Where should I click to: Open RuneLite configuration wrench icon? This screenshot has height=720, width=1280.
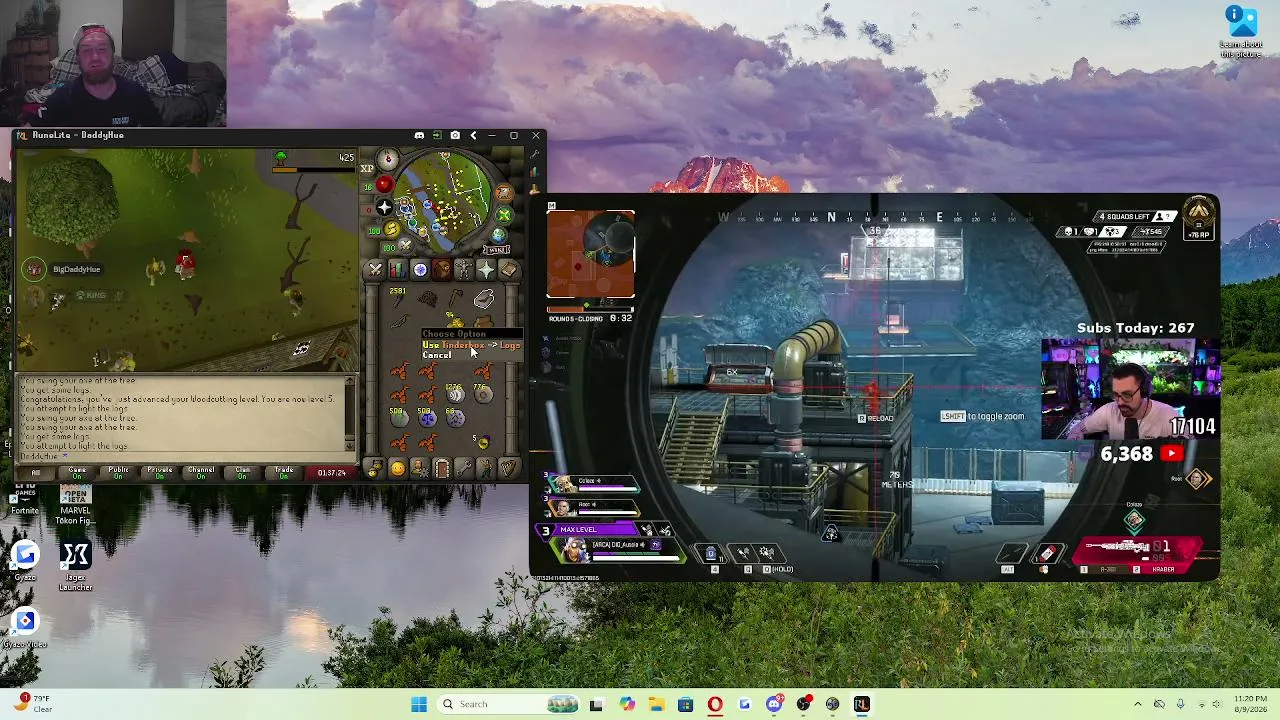click(535, 154)
